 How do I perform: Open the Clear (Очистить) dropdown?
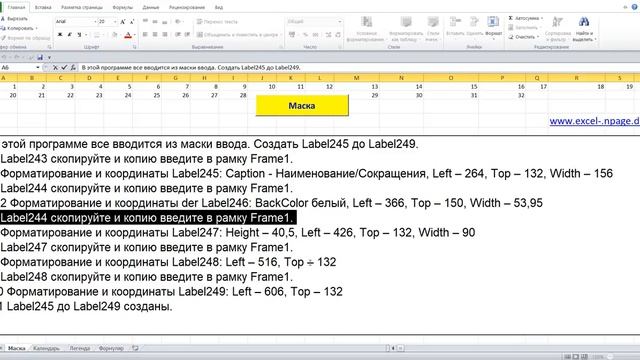[524, 37]
